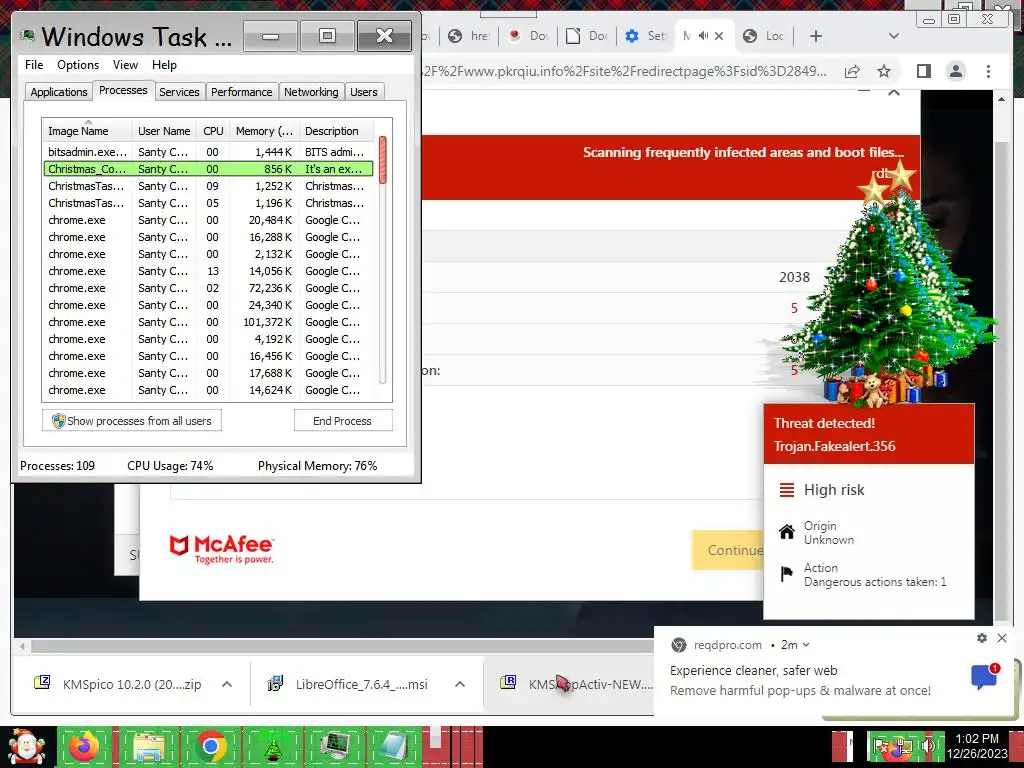Click Show processes from all users
Image resolution: width=1024 pixels, height=768 pixels.
click(x=132, y=421)
